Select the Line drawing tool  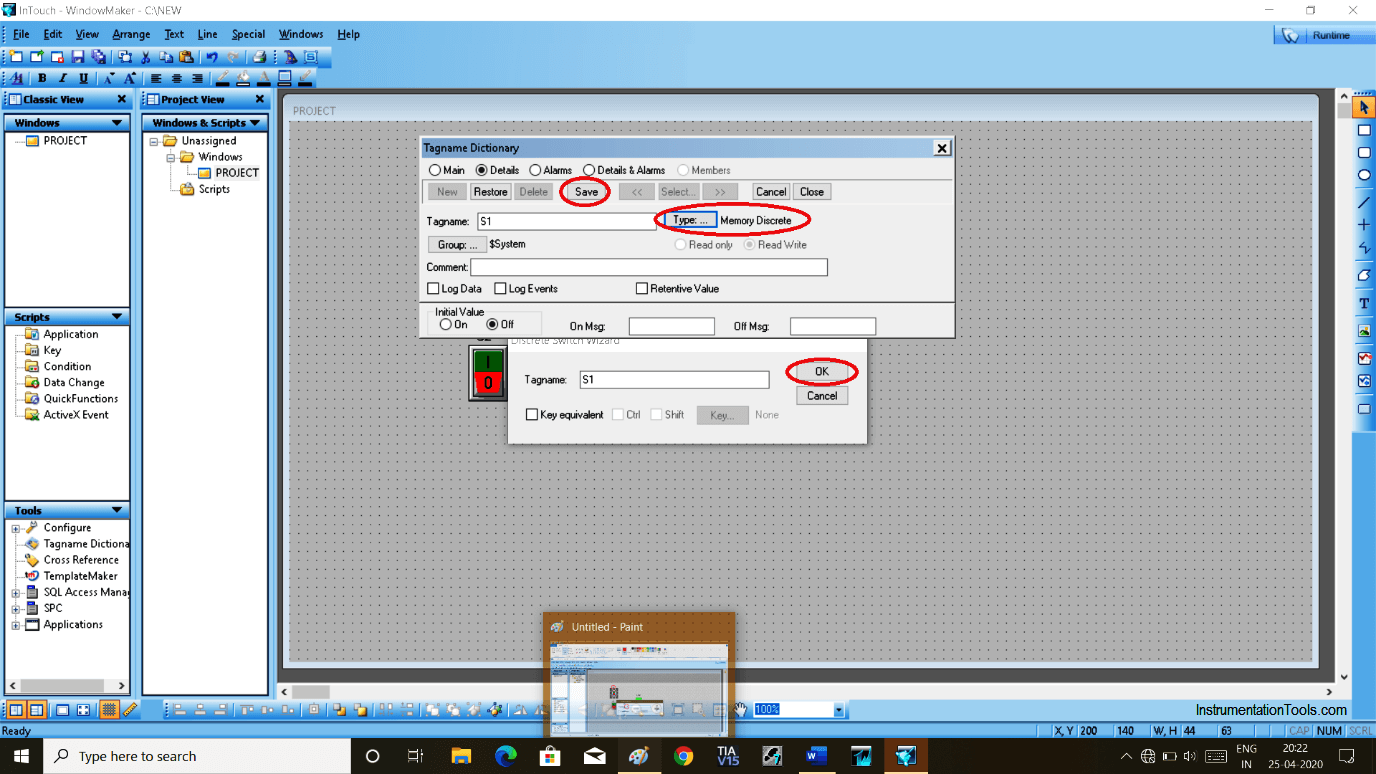click(x=1364, y=201)
